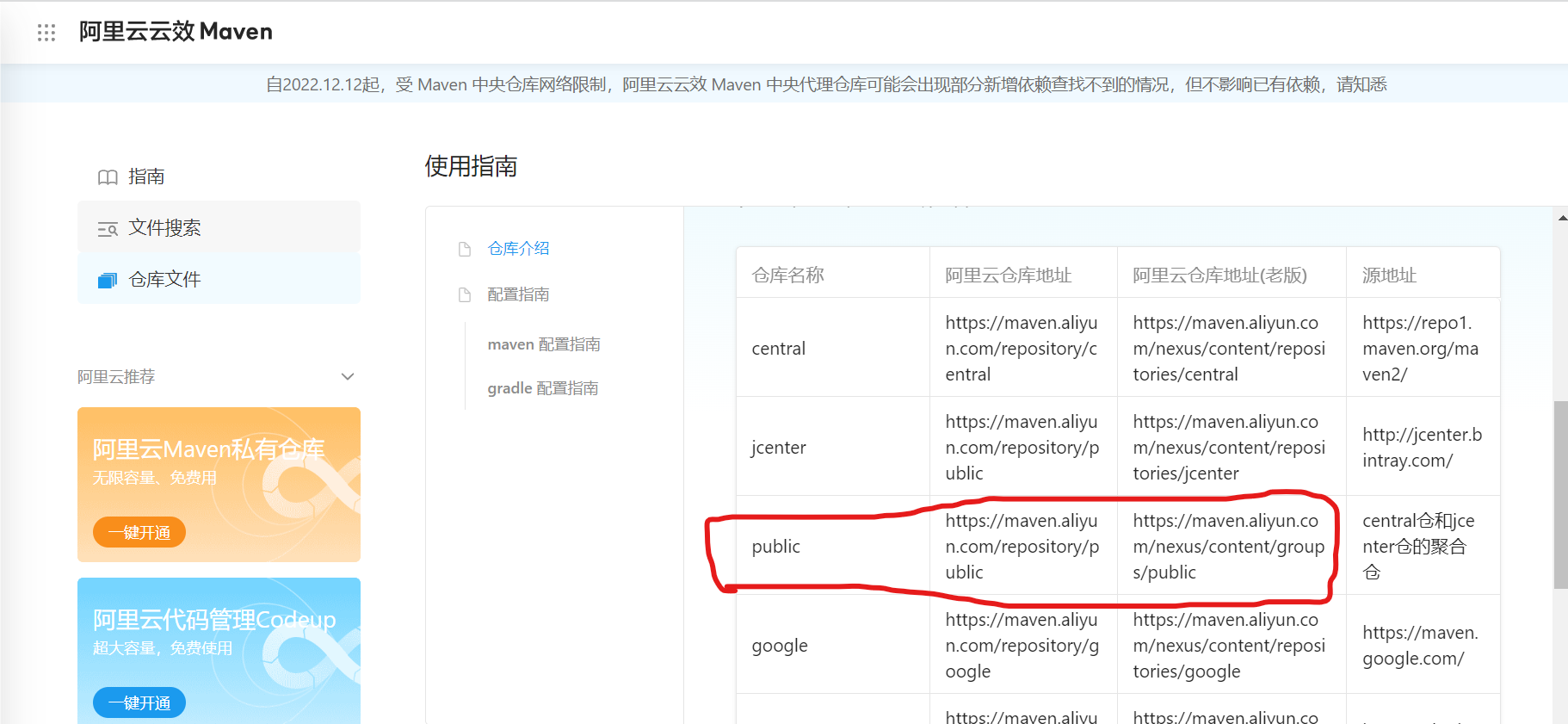The image size is (1568, 724).
Task: Click jcenter row's repository/public address
Action: point(1022,448)
